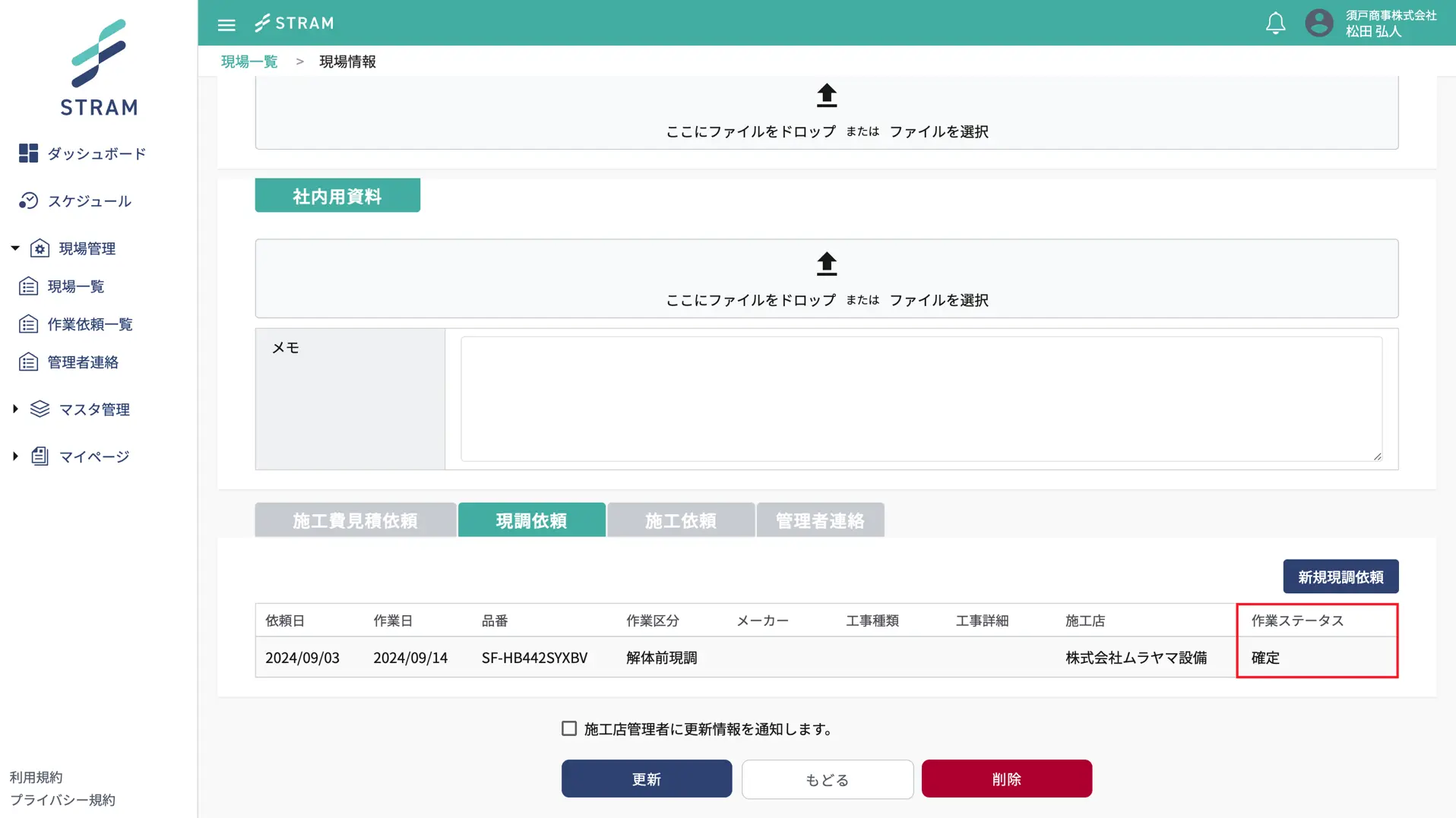Select the ダッシュボード grid icon
This screenshot has height=818, width=1456.
coord(28,153)
